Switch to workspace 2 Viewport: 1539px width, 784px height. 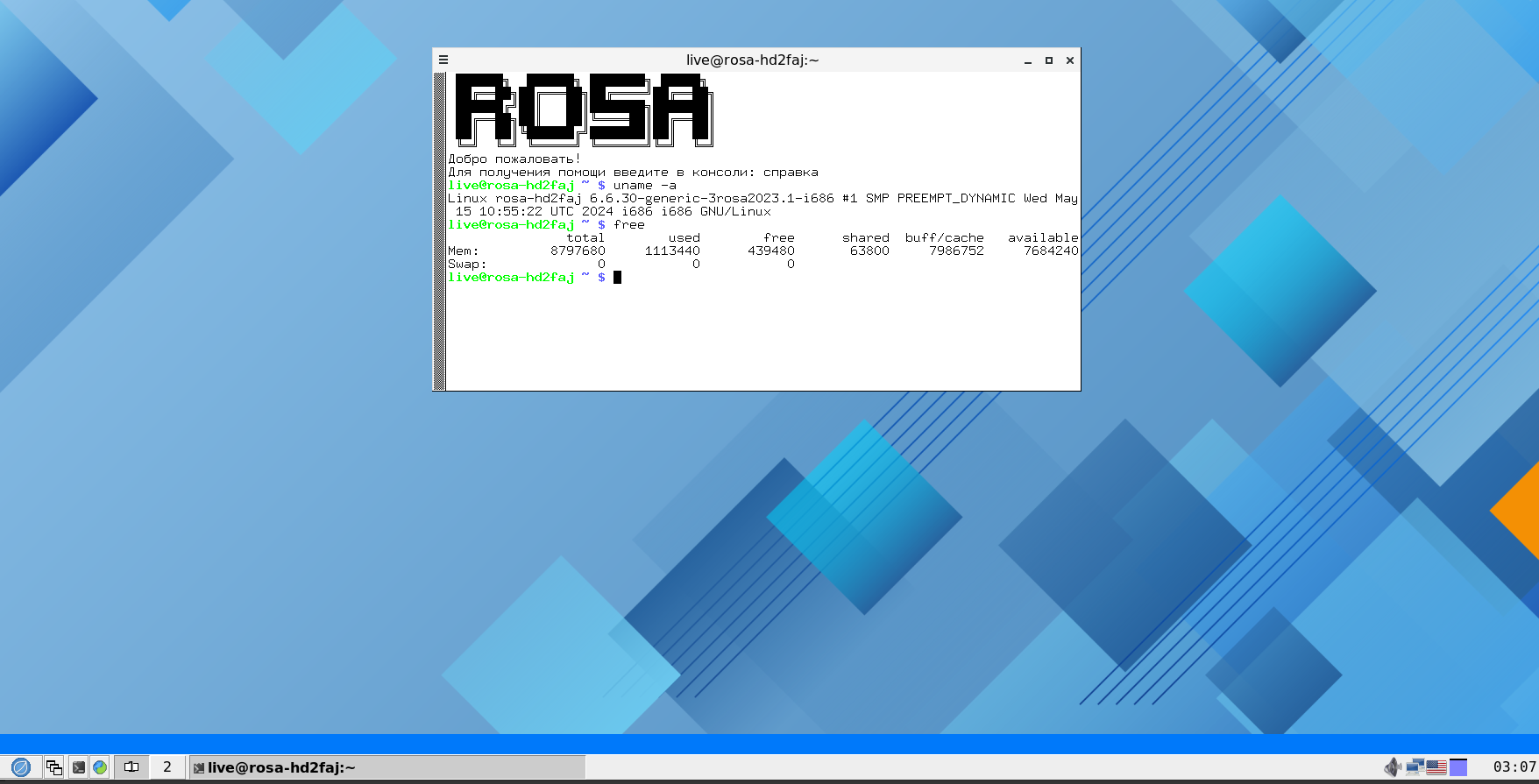[167, 767]
